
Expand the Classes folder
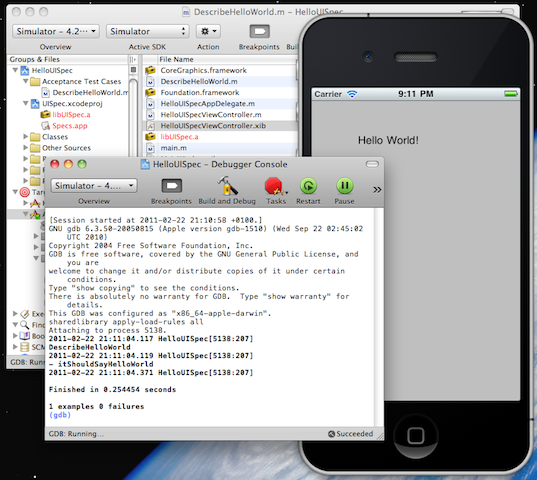click(x=25, y=136)
